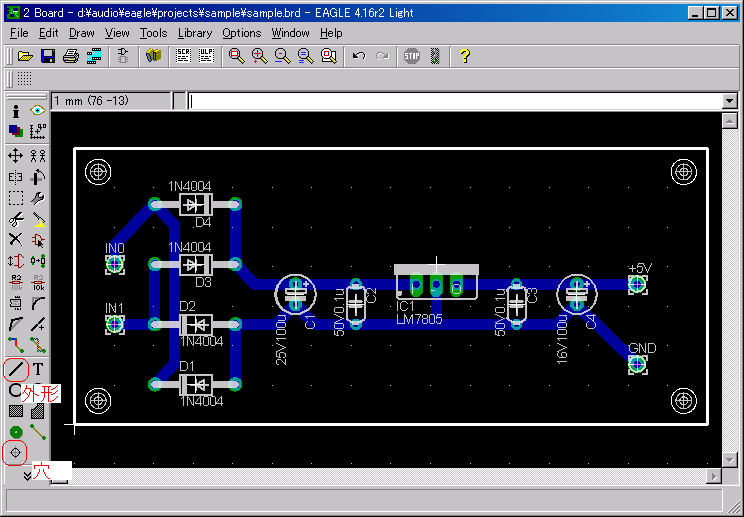Select the Smash tool
The width and height of the screenshot is (744, 517).
coord(16,304)
